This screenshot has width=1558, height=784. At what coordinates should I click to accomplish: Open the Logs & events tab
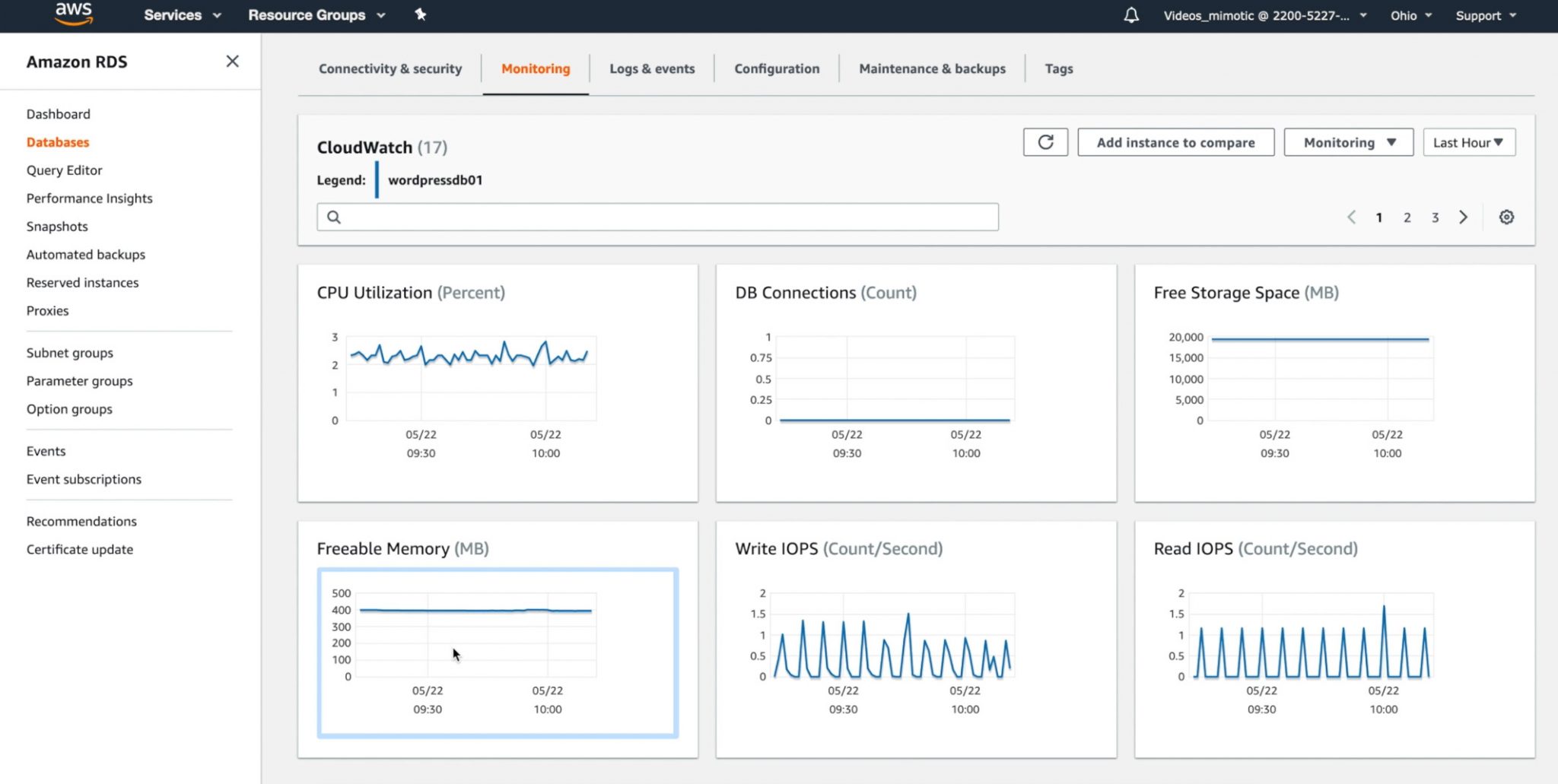point(652,68)
